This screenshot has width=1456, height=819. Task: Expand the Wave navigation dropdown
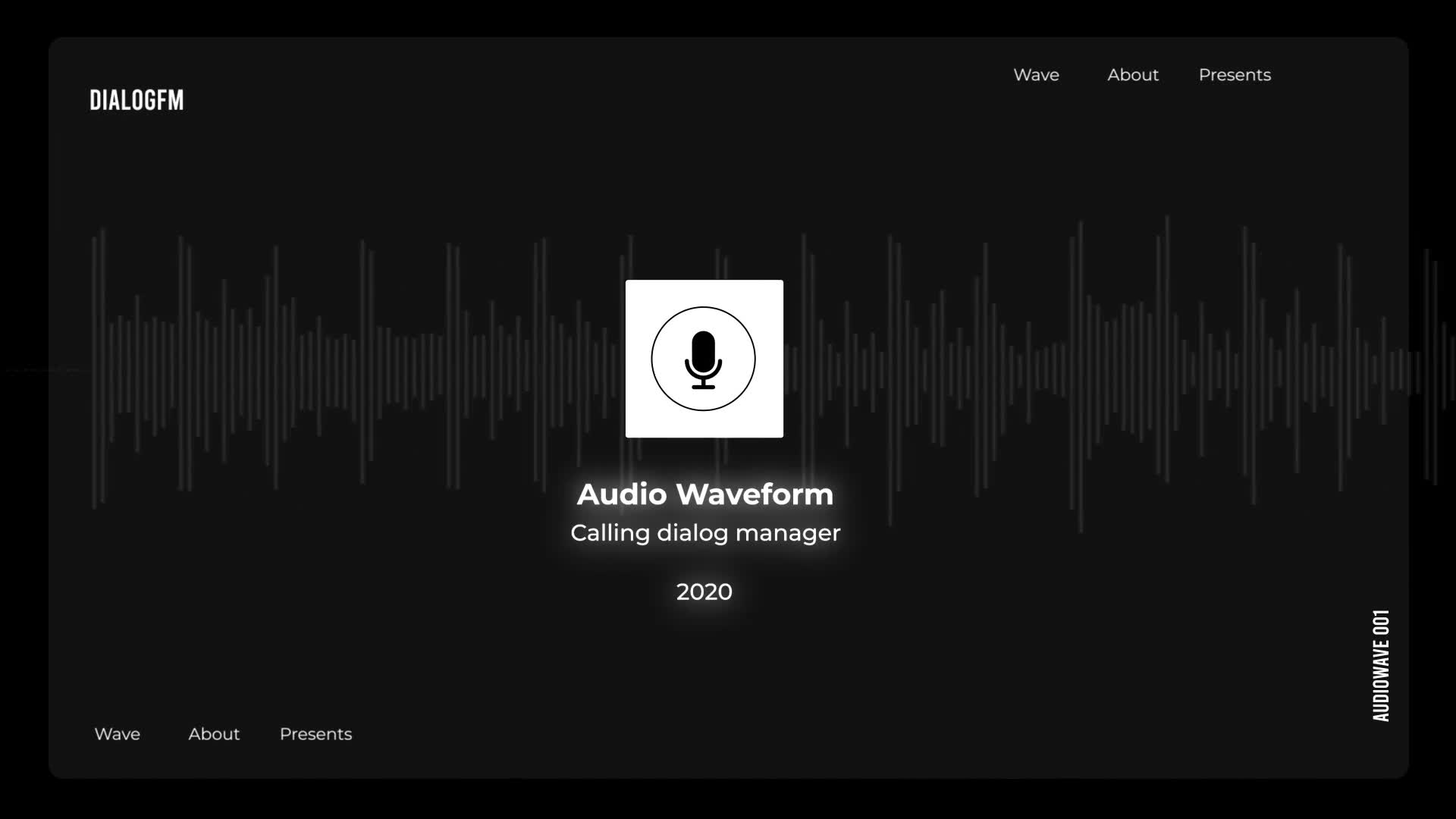click(x=1036, y=74)
